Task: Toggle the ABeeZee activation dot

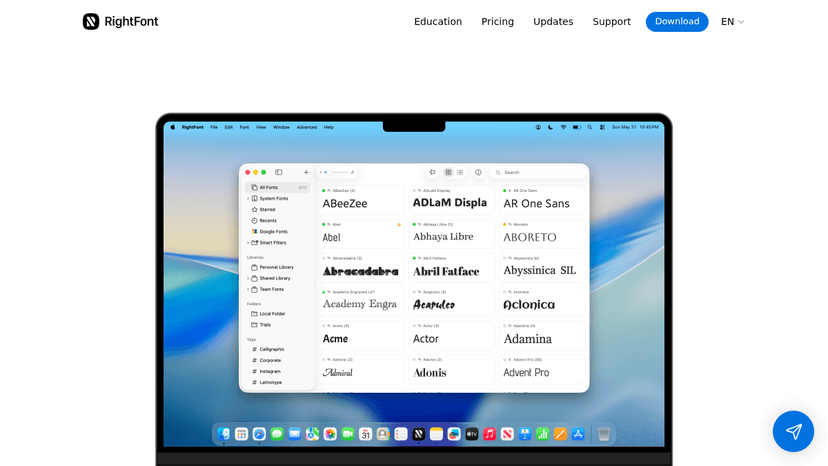Action: point(324,191)
